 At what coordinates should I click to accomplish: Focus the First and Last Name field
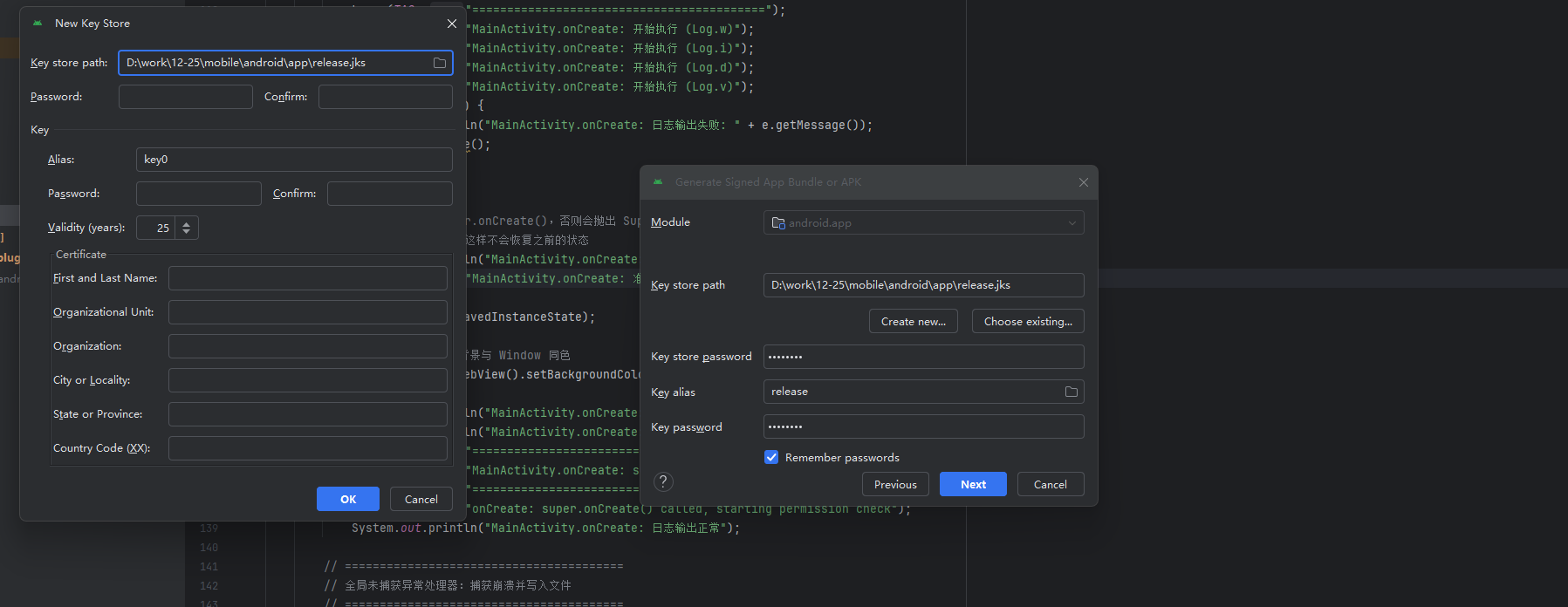coord(308,278)
